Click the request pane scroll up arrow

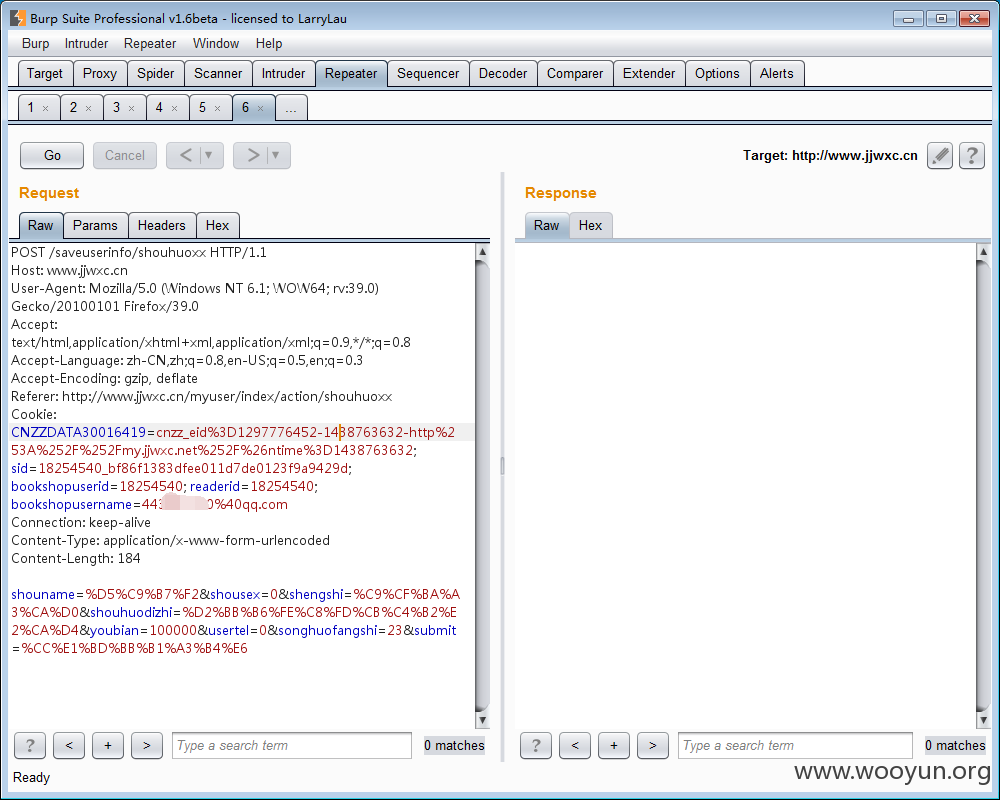click(x=483, y=251)
